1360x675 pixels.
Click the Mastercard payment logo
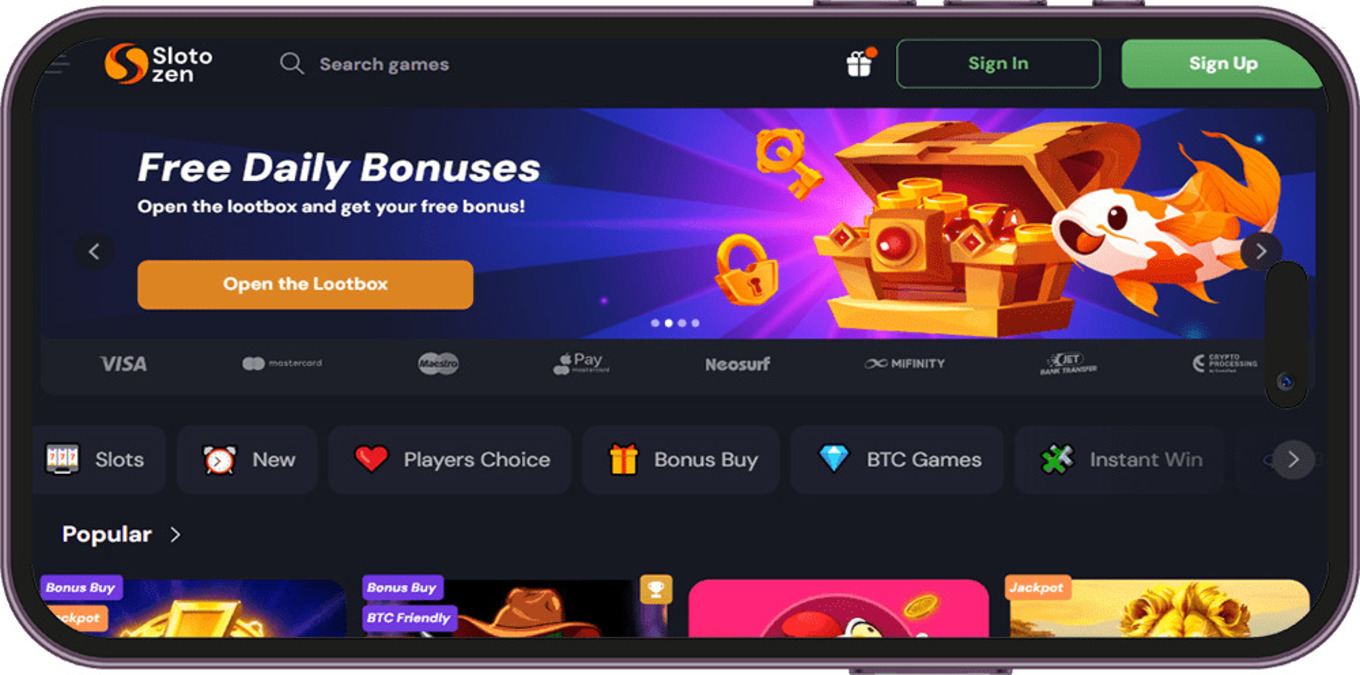pos(282,364)
